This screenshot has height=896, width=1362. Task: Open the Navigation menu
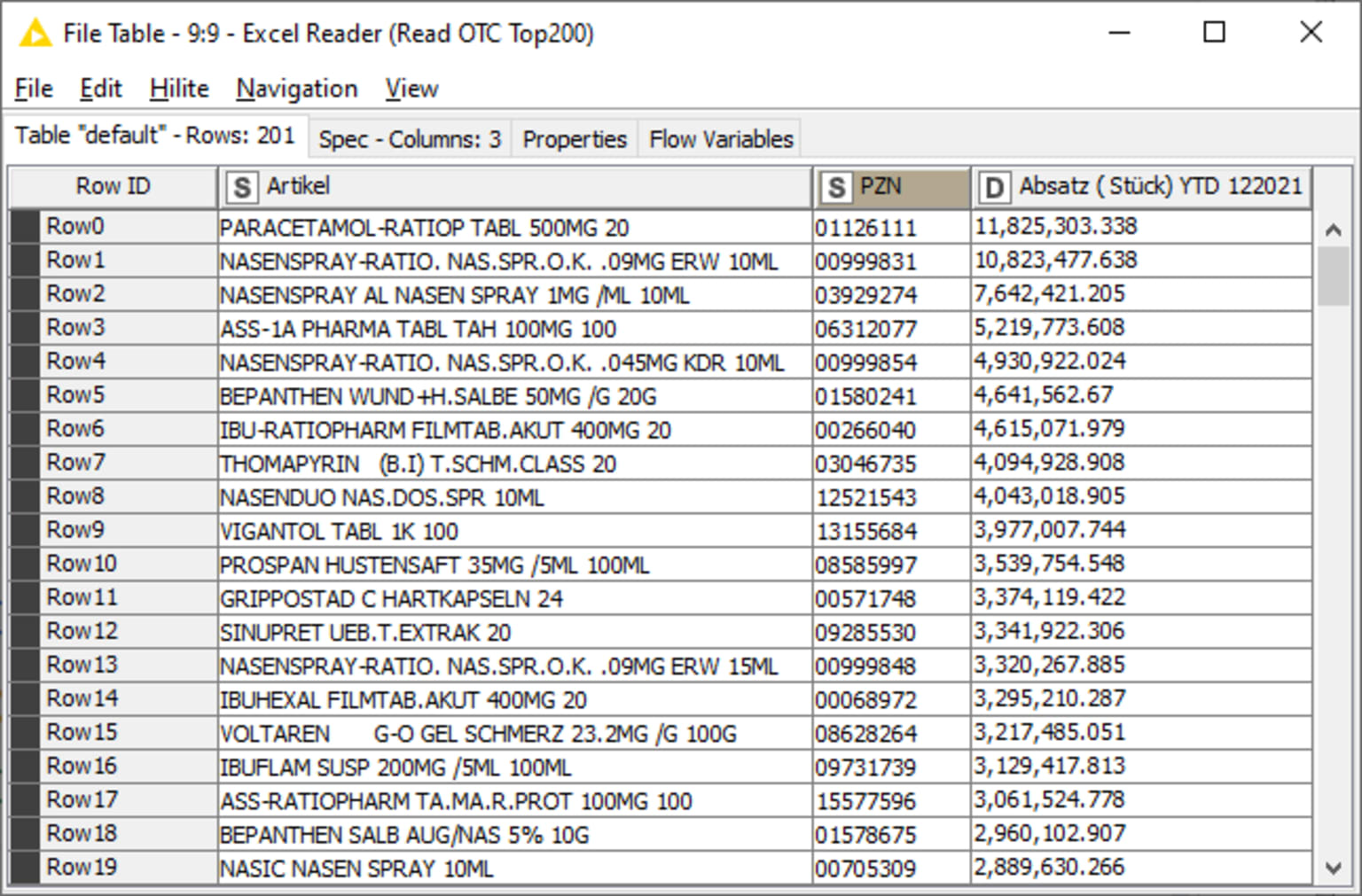coord(297,89)
